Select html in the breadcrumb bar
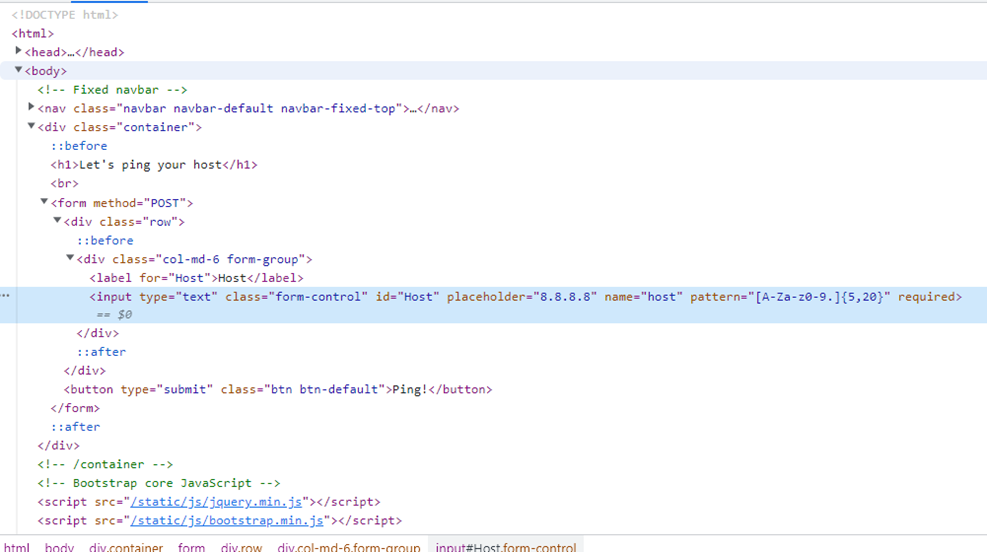Viewport: 987px width, 552px height. coord(17,547)
